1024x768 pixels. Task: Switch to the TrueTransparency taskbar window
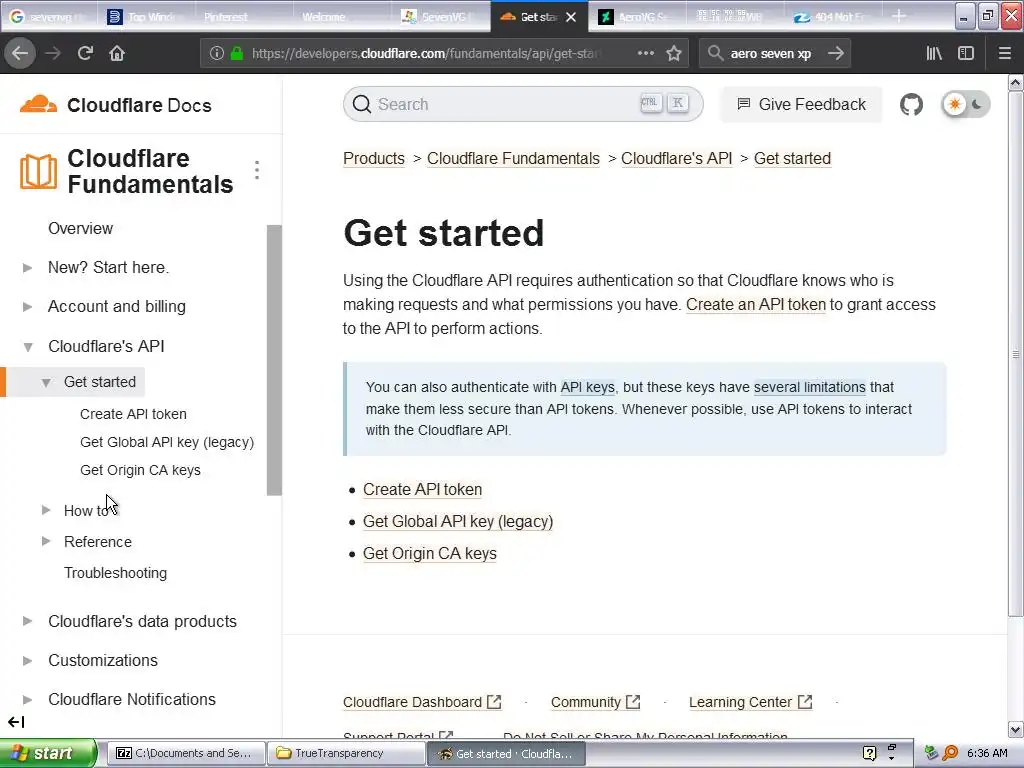point(345,753)
